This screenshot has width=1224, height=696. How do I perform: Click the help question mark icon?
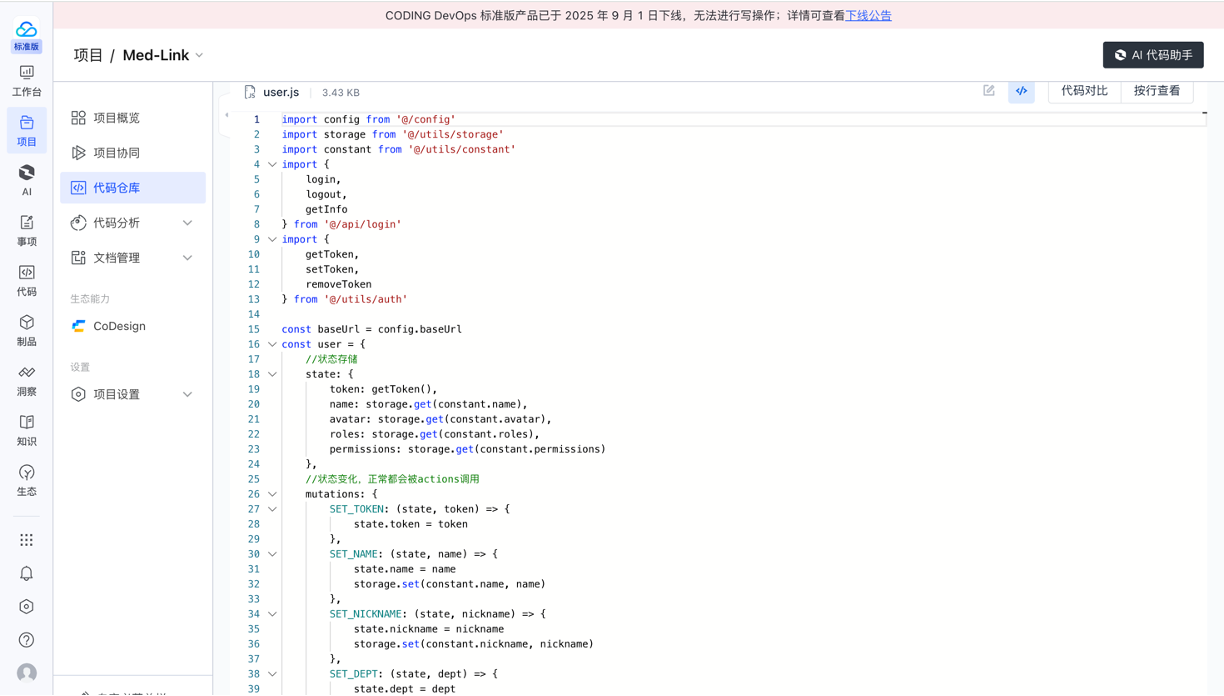coord(27,640)
